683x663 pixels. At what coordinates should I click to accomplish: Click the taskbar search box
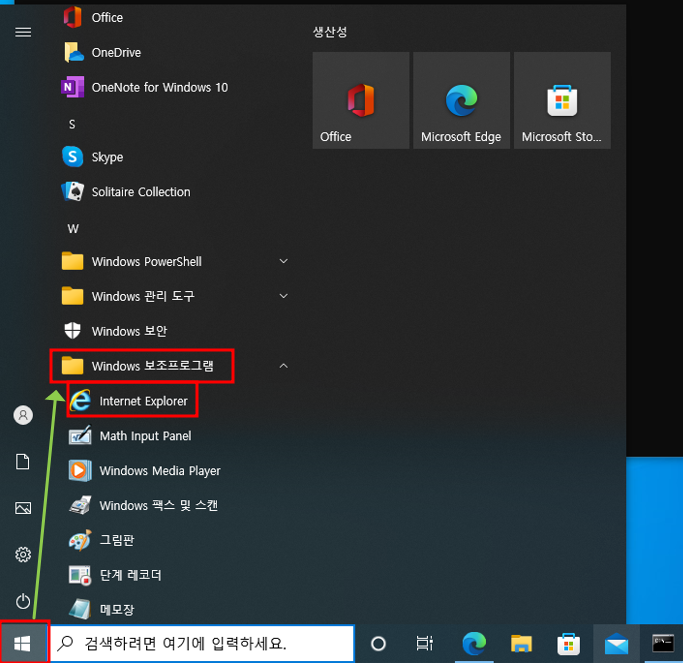pyautogui.click(x=203, y=643)
